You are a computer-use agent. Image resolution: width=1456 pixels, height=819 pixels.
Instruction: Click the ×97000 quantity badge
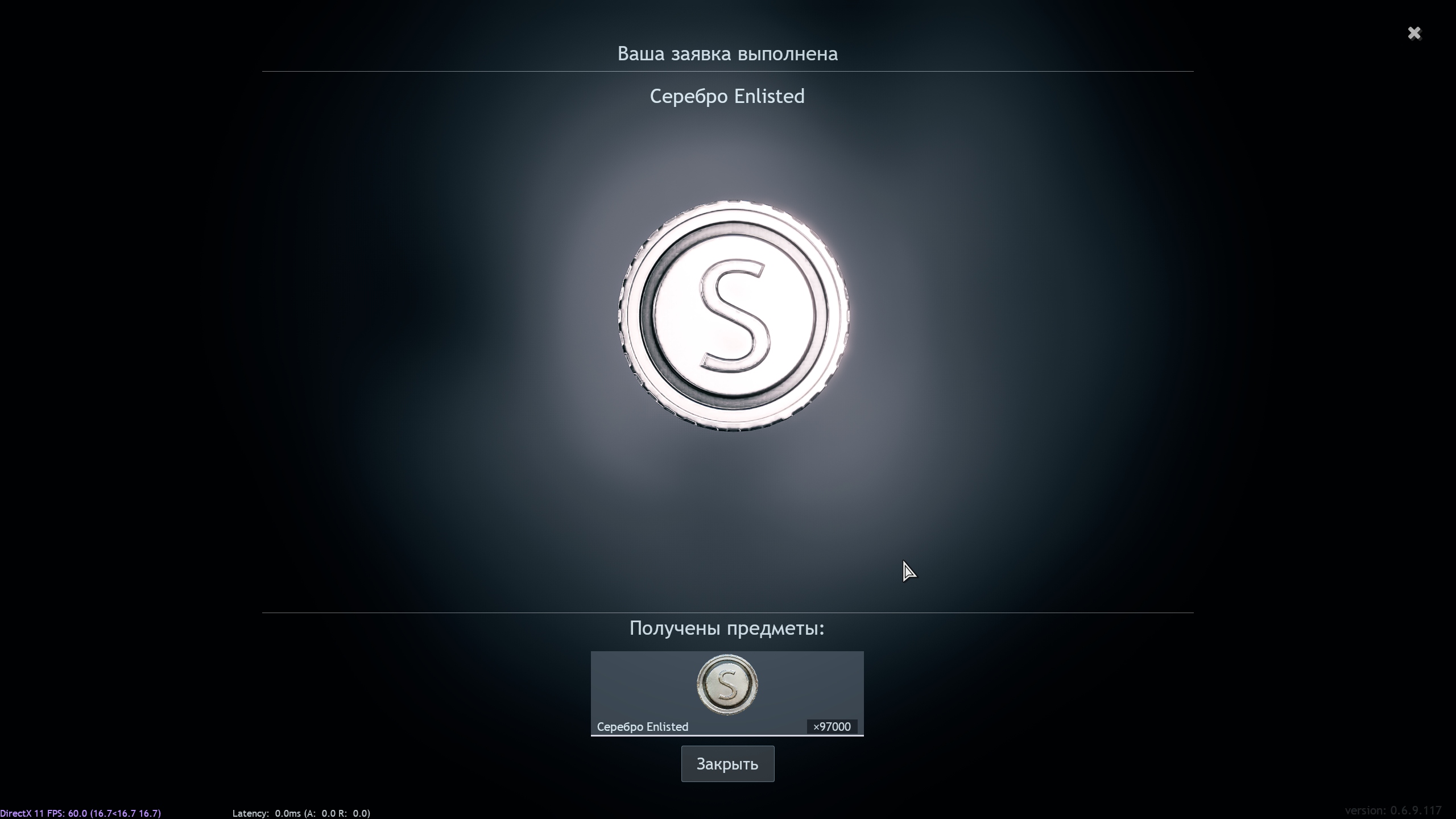(x=832, y=727)
